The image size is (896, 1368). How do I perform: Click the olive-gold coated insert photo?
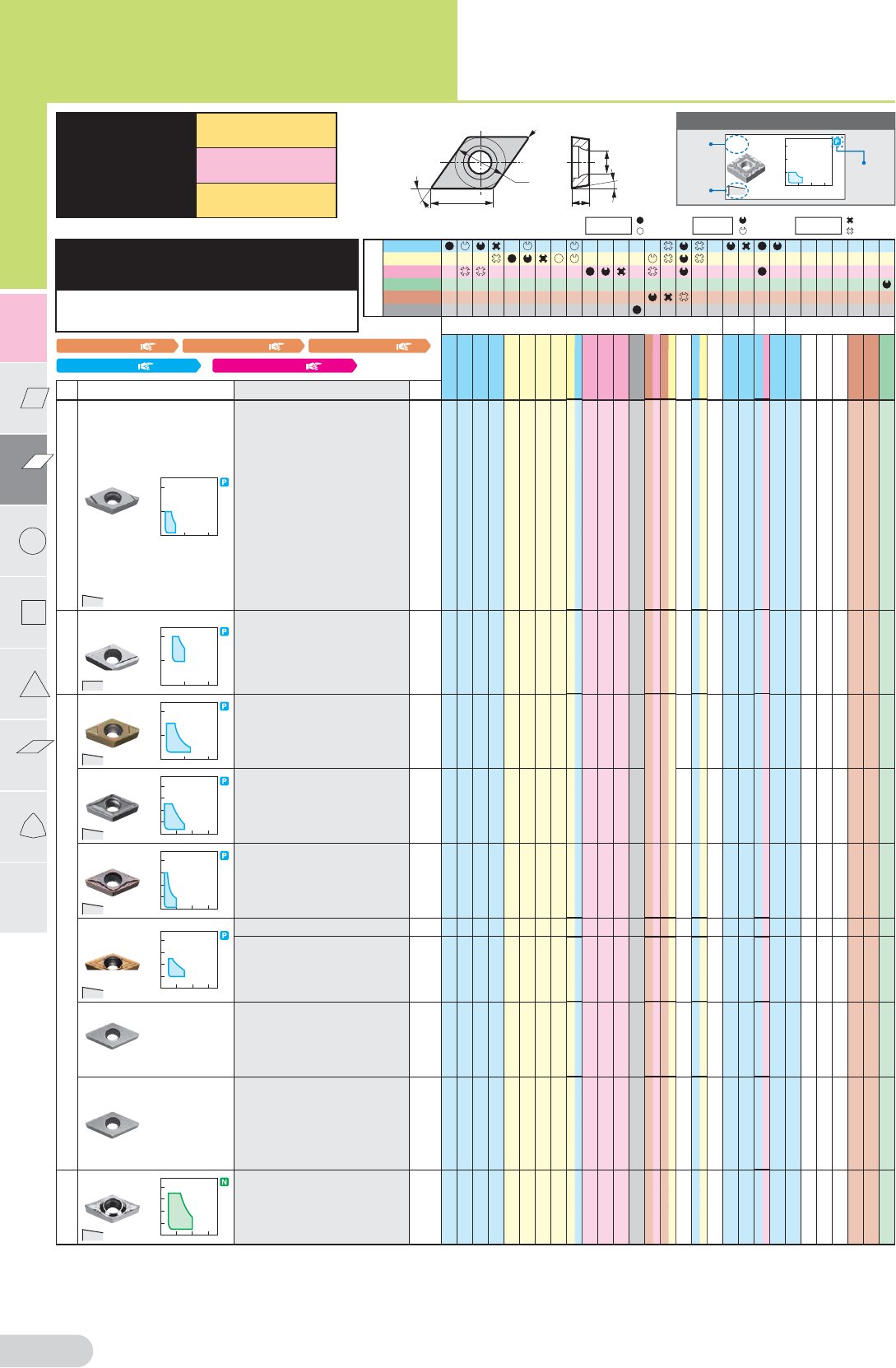pyautogui.click(x=113, y=731)
